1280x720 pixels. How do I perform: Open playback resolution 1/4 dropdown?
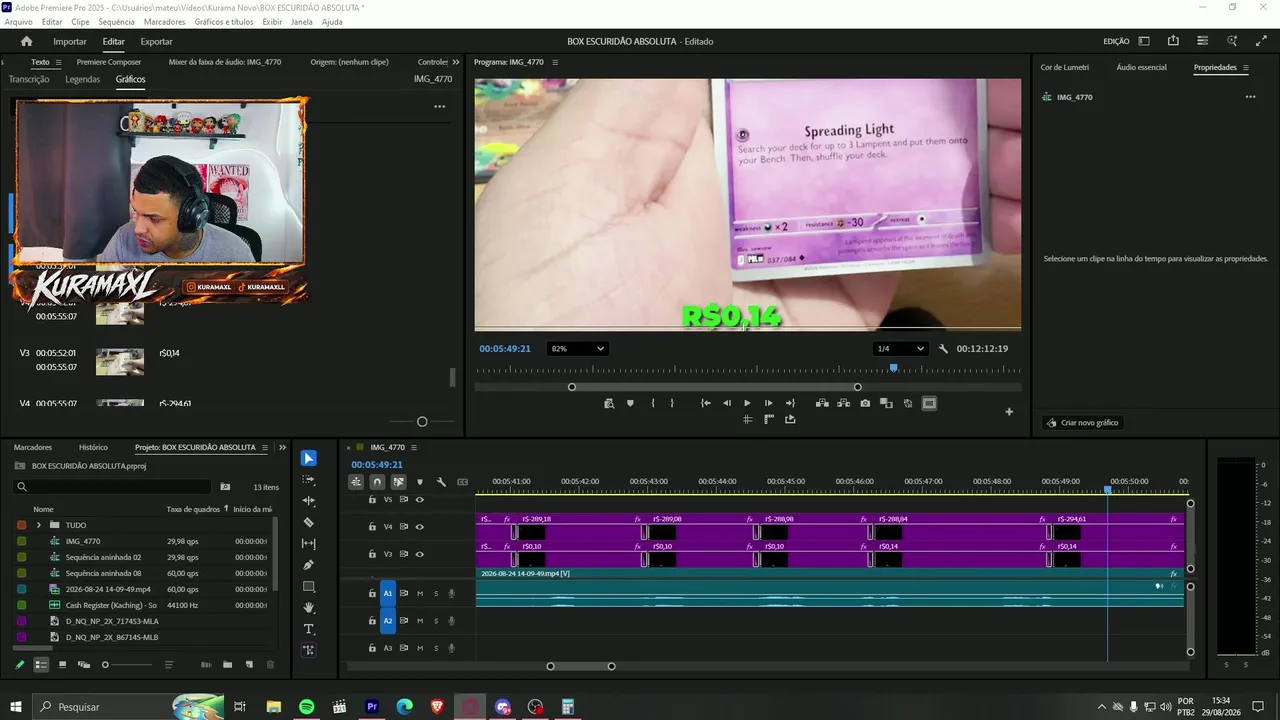click(x=900, y=349)
